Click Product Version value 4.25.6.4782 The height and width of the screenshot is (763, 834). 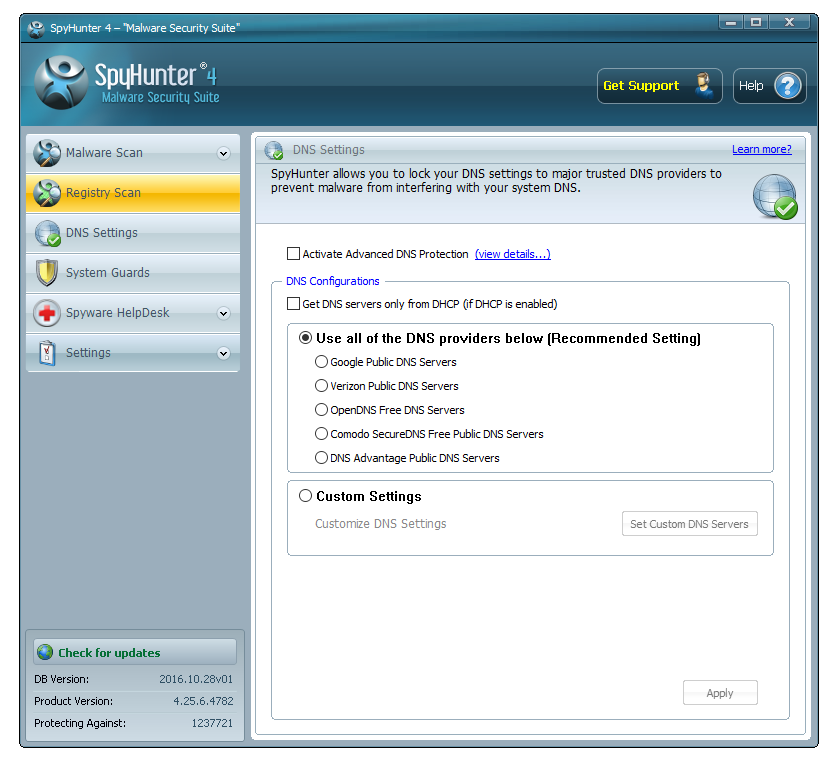(203, 701)
